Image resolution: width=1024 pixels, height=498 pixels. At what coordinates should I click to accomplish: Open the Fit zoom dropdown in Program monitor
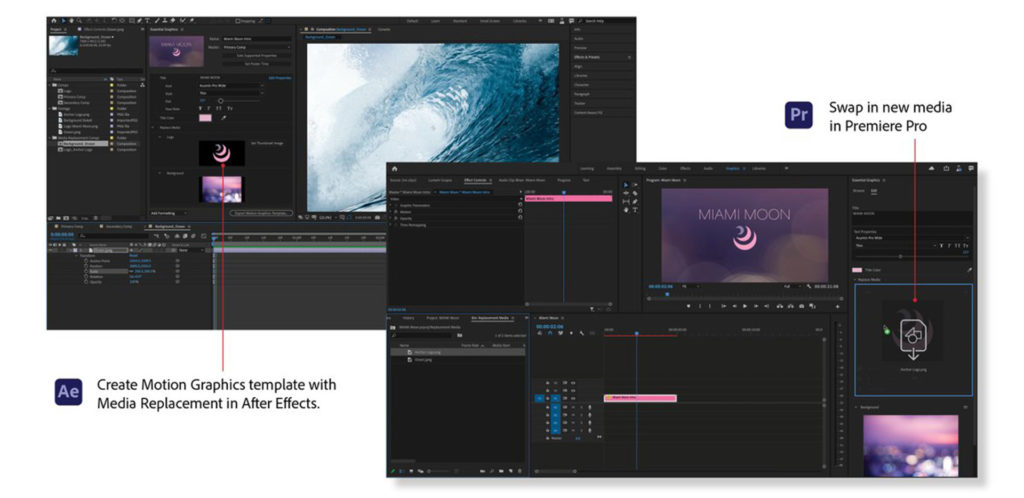[690, 286]
